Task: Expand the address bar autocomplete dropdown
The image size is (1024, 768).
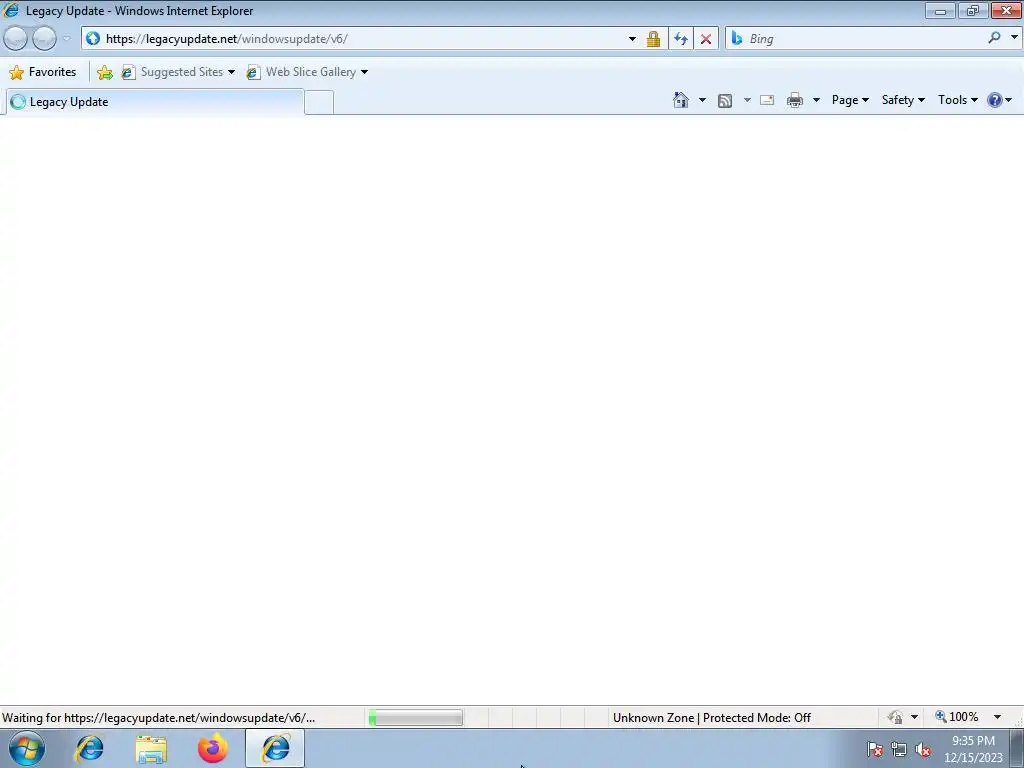Action: click(632, 39)
